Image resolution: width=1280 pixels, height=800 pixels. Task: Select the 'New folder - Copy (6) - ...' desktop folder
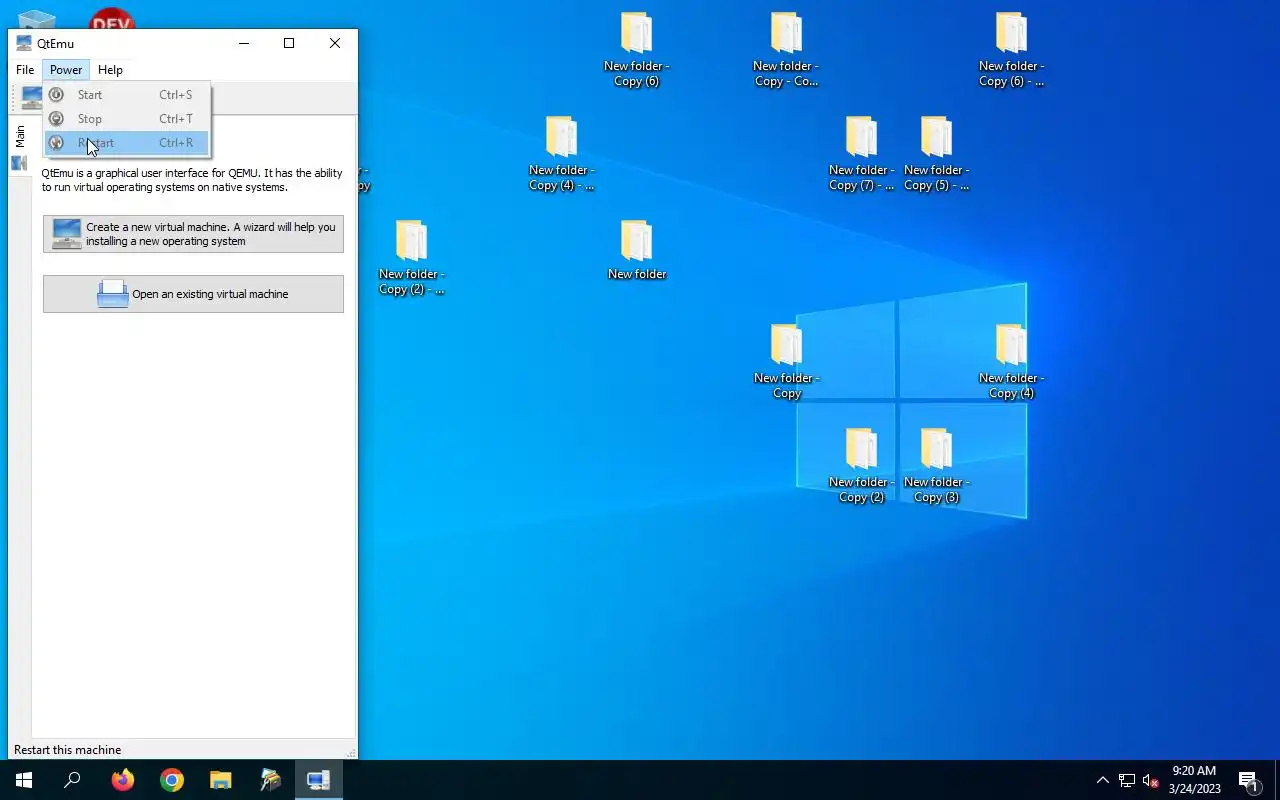[x=1011, y=50]
